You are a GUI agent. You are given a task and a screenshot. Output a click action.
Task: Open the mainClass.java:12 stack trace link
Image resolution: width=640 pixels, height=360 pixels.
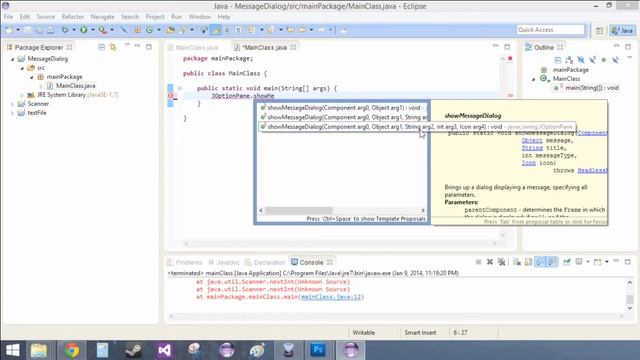coord(331,297)
